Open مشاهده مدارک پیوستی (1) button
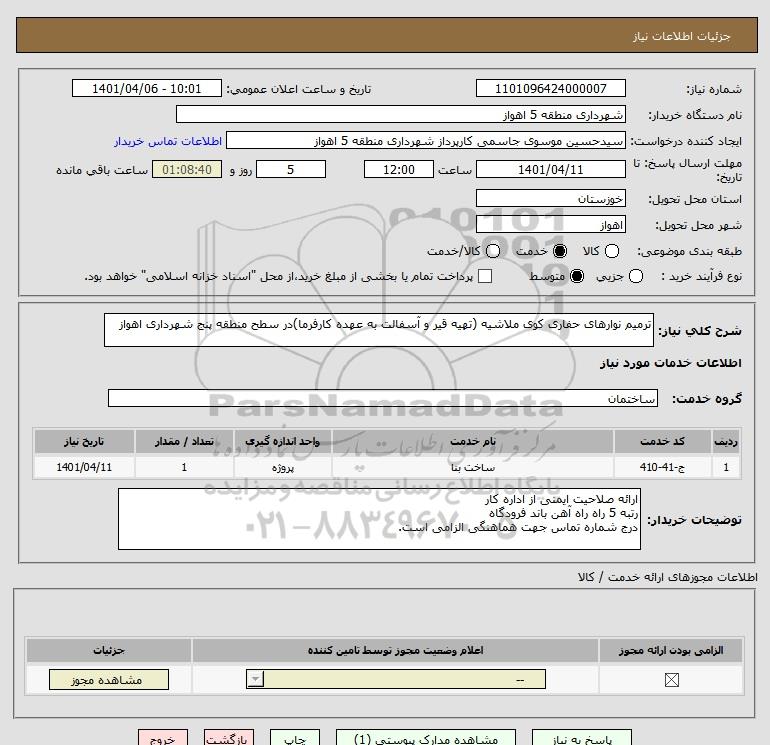770x745 pixels. coord(426,739)
